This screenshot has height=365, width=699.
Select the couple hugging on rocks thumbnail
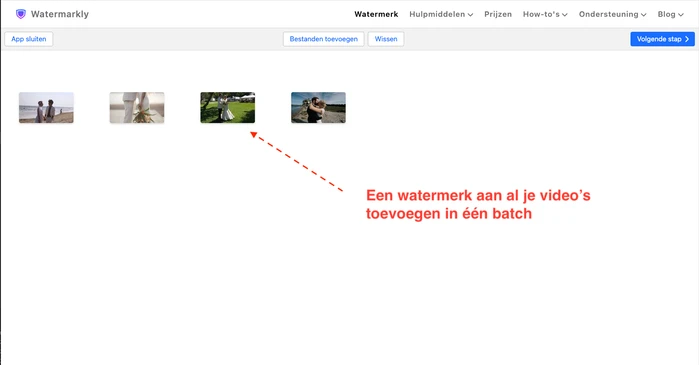click(x=318, y=107)
